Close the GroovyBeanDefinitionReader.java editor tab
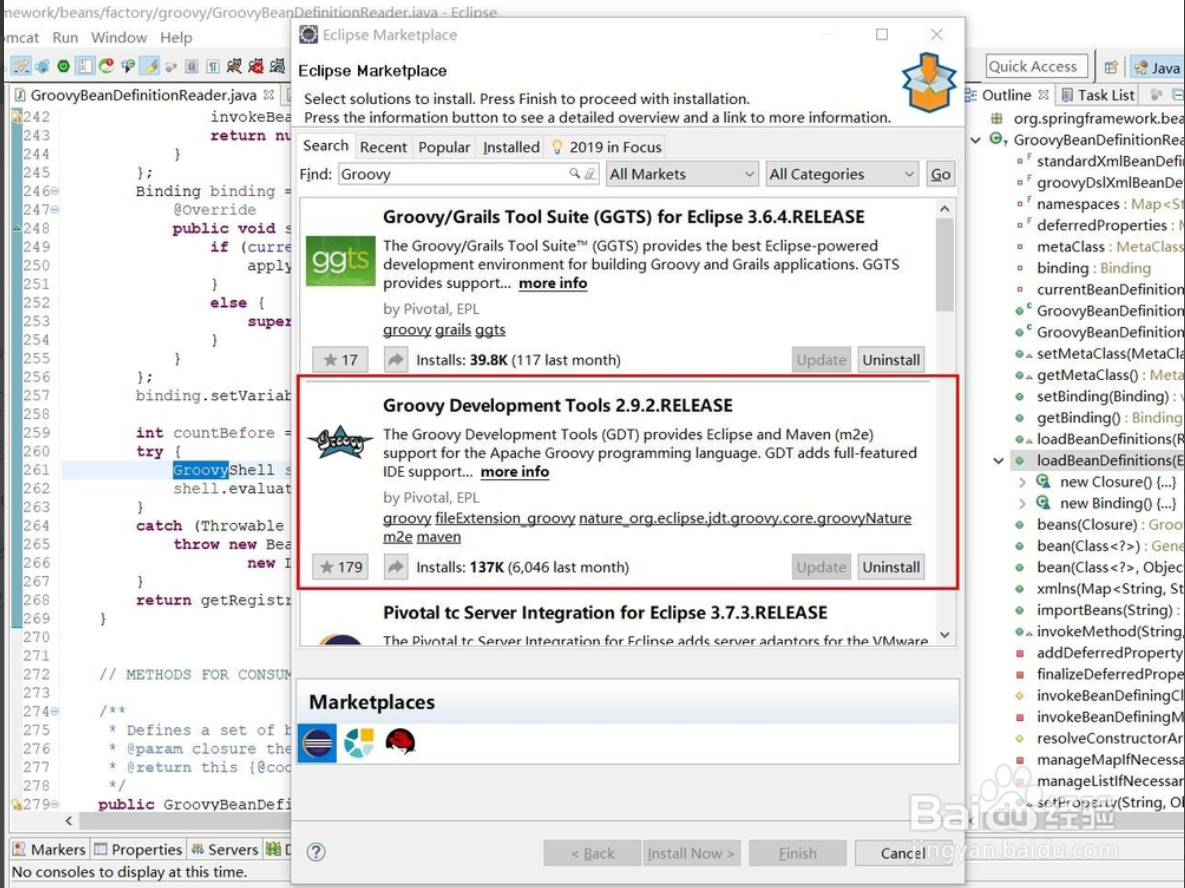 click(x=268, y=94)
